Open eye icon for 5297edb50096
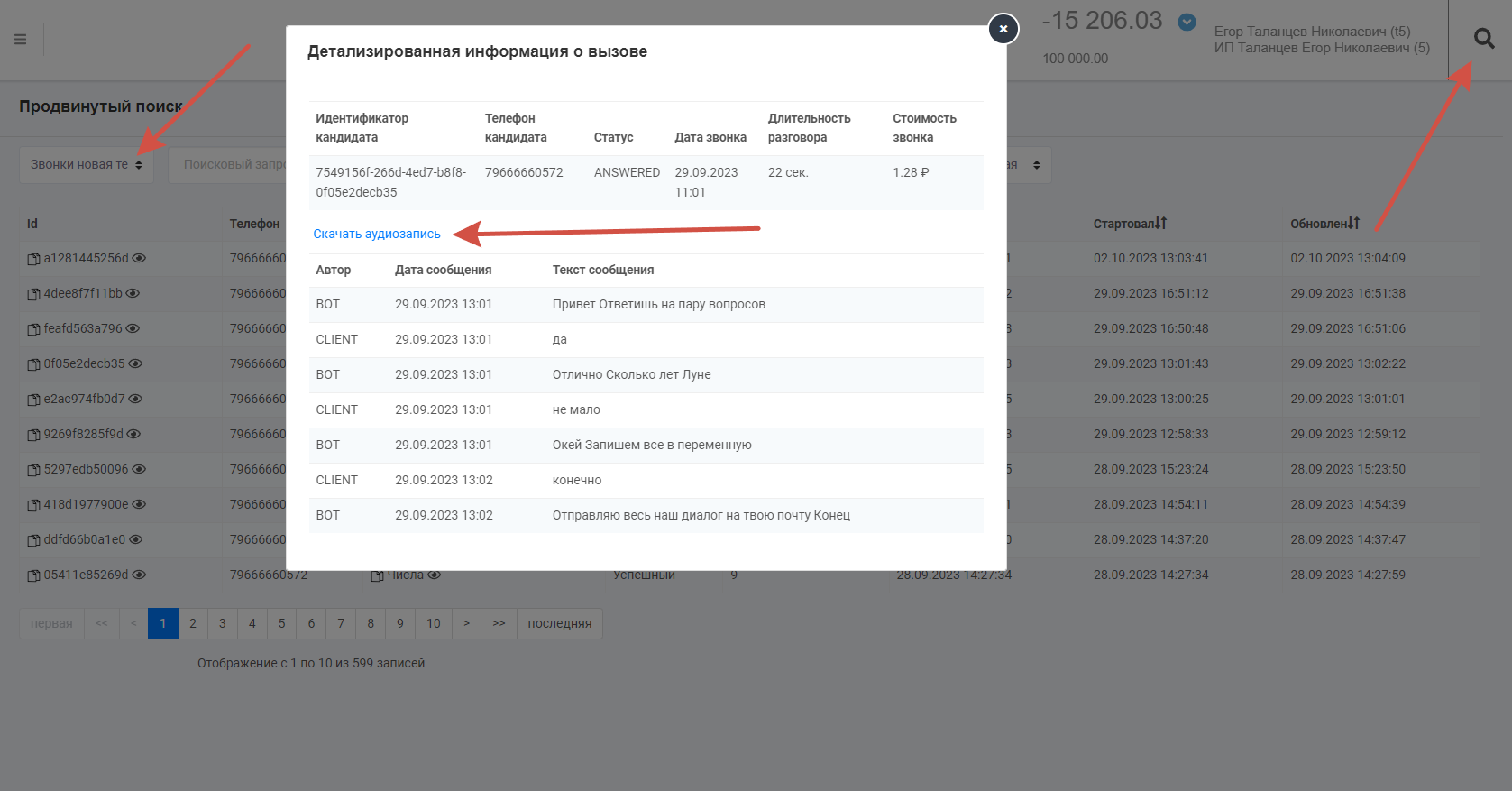 point(139,469)
